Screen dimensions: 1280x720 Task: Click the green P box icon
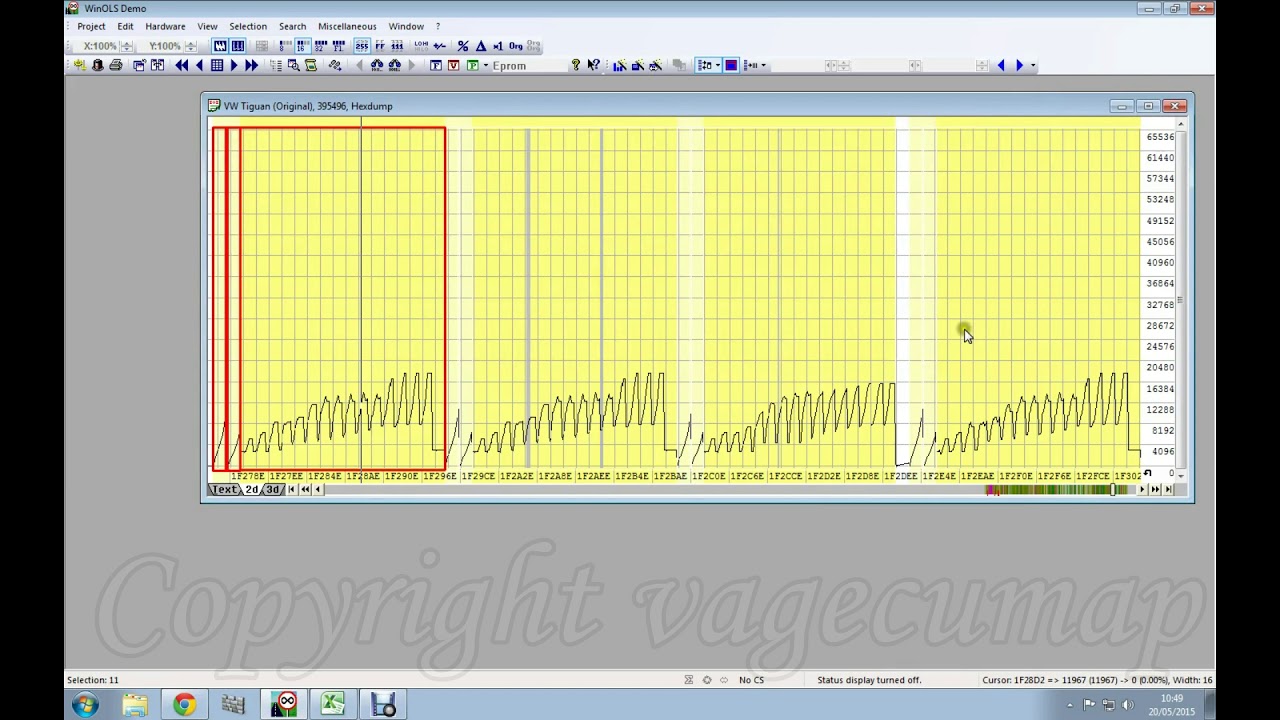click(x=471, y=65)
